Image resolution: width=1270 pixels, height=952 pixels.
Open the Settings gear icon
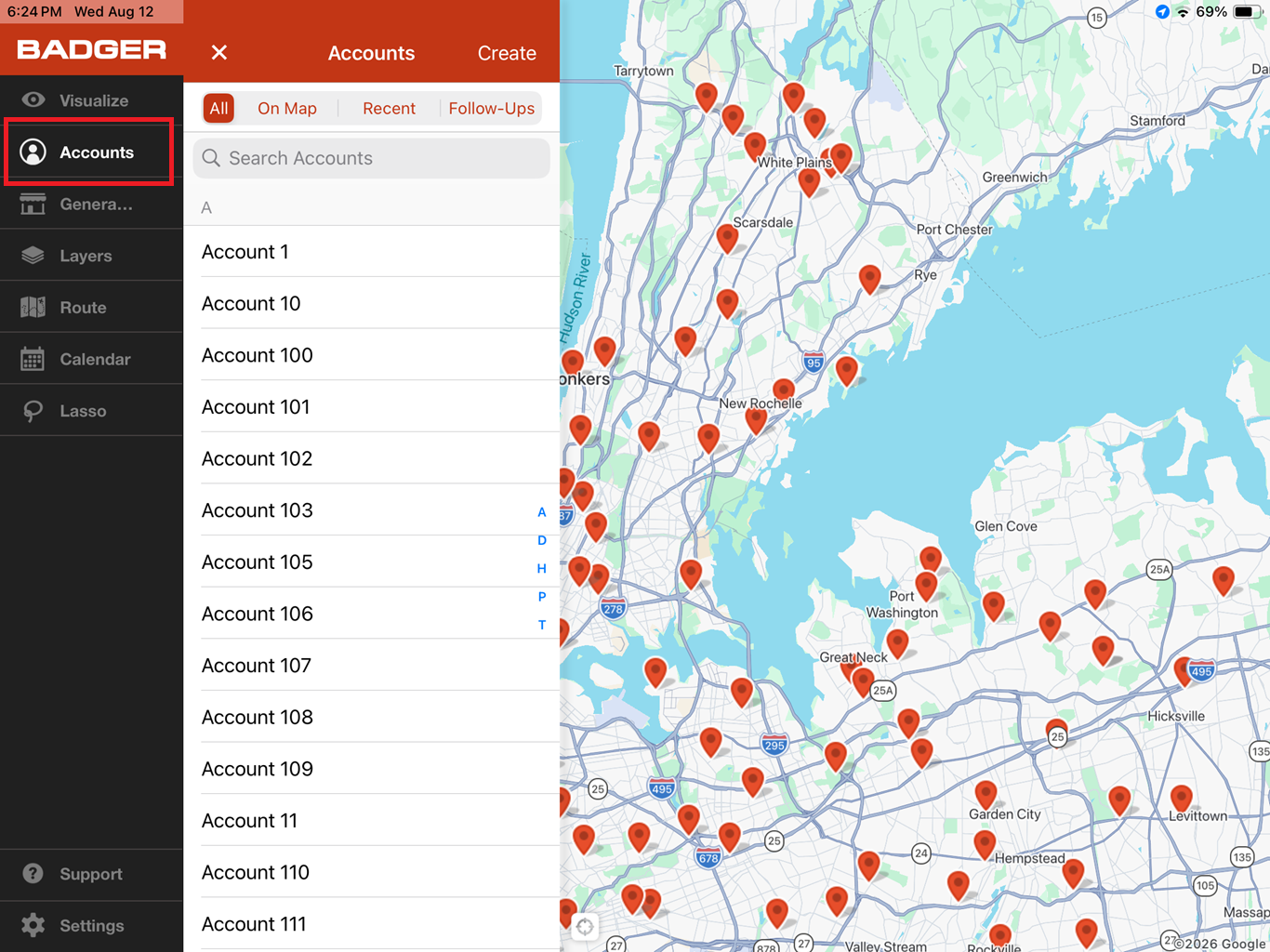(x=33, y=925)
